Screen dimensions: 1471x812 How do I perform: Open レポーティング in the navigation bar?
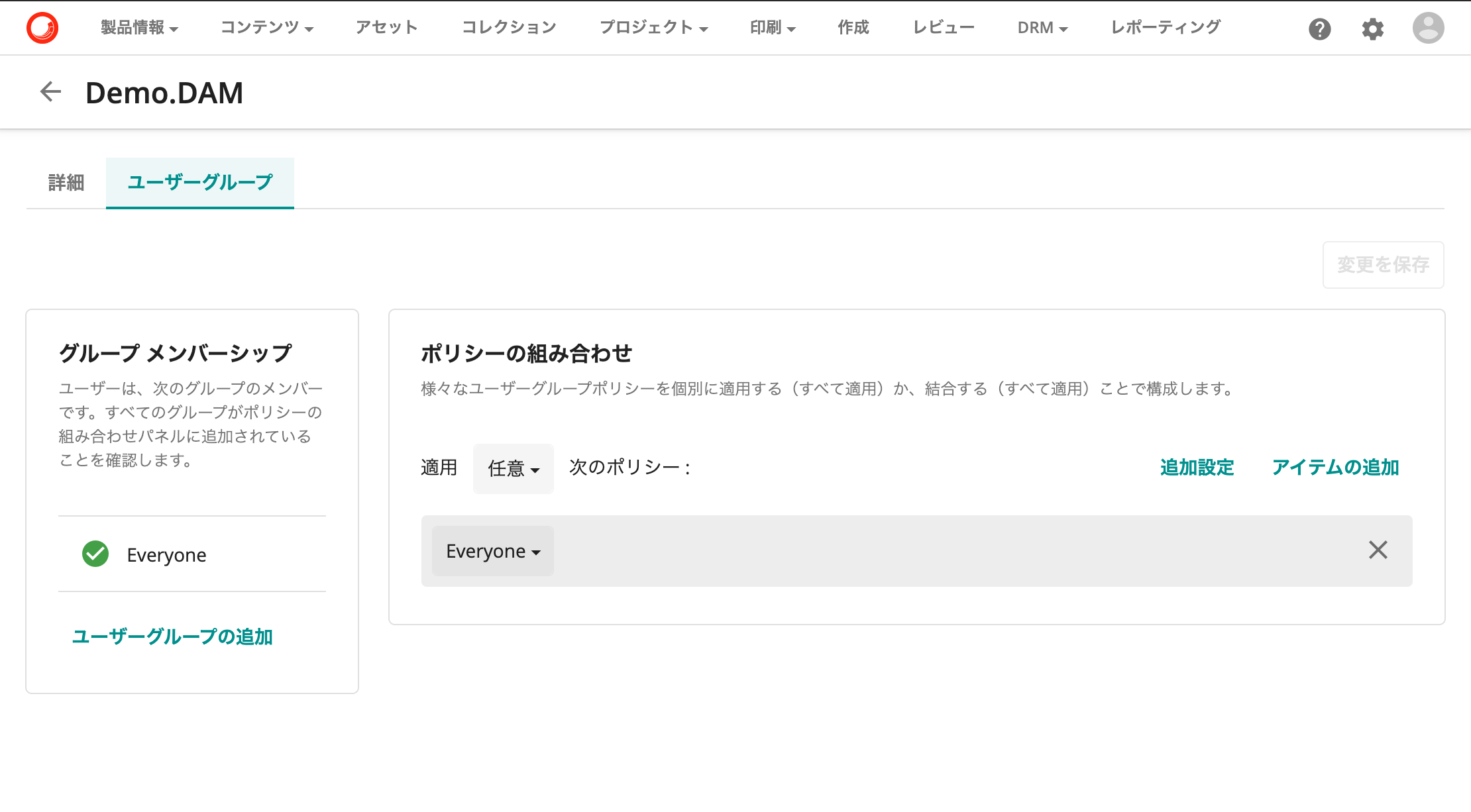tap(1166, 28)
